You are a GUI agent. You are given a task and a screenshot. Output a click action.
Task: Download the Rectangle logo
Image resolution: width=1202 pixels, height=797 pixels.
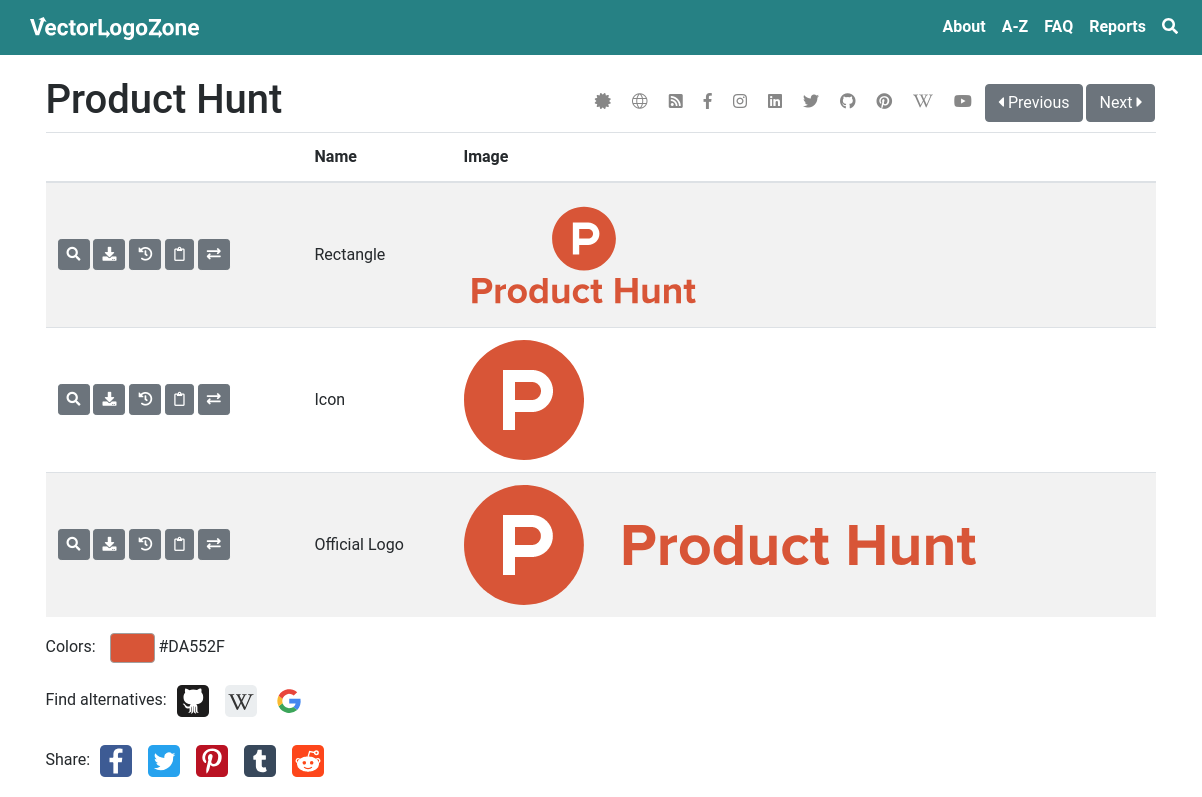[109, 255]
